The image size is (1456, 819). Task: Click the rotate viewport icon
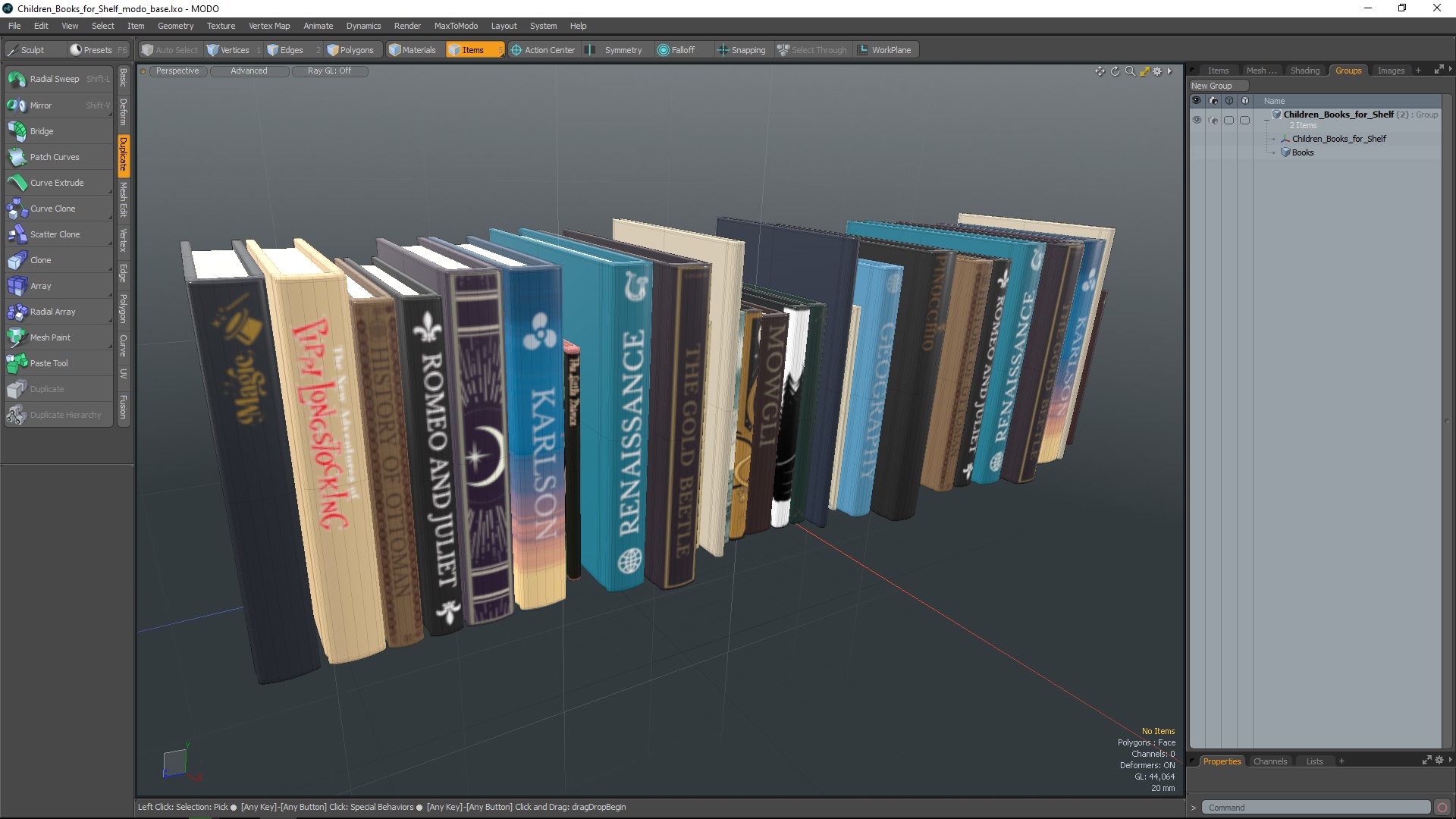pos(1115,71)
